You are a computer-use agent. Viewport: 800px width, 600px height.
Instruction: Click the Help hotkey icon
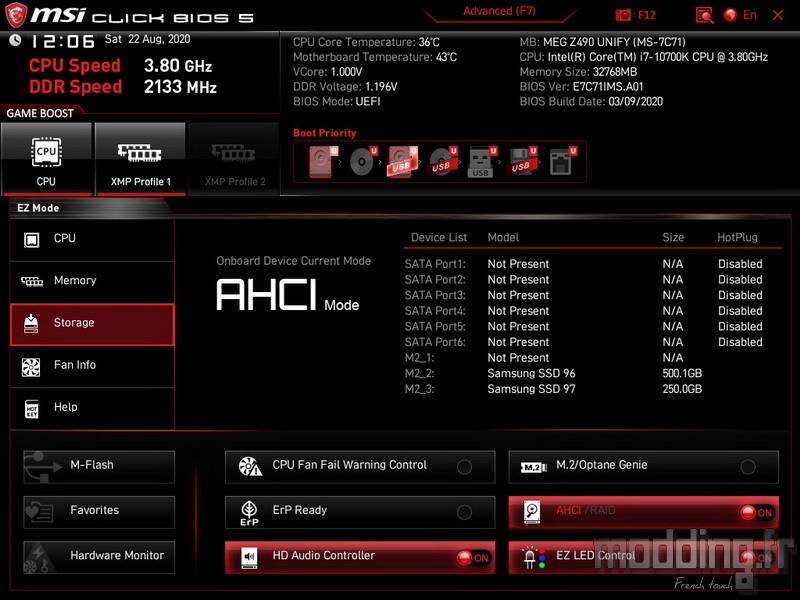(32, 409)
